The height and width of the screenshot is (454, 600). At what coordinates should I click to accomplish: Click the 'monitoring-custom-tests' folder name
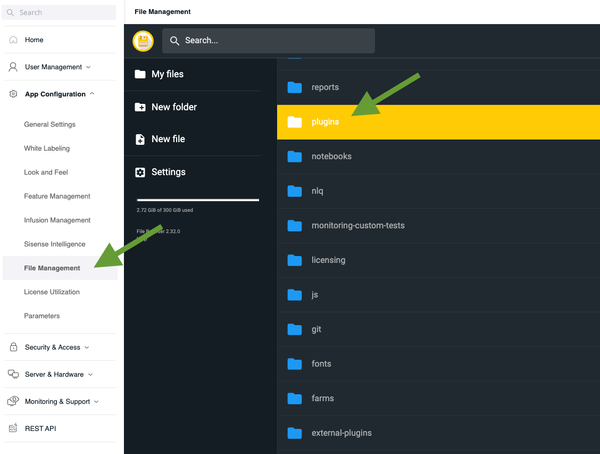358,225
